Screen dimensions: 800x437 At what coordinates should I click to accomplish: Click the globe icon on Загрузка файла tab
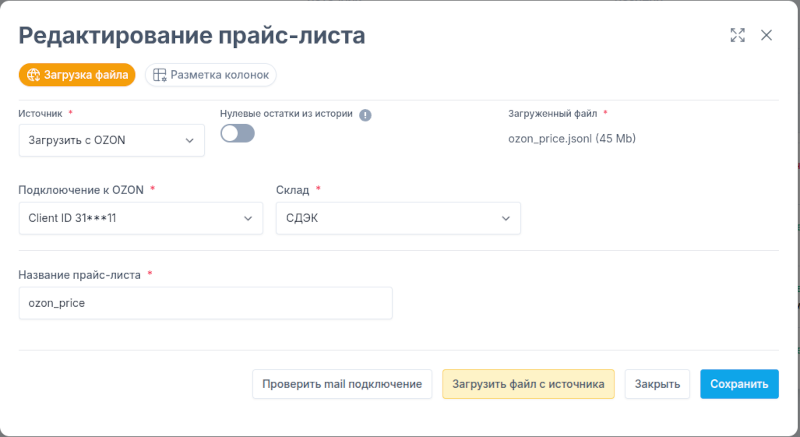(x=34, y=75)
